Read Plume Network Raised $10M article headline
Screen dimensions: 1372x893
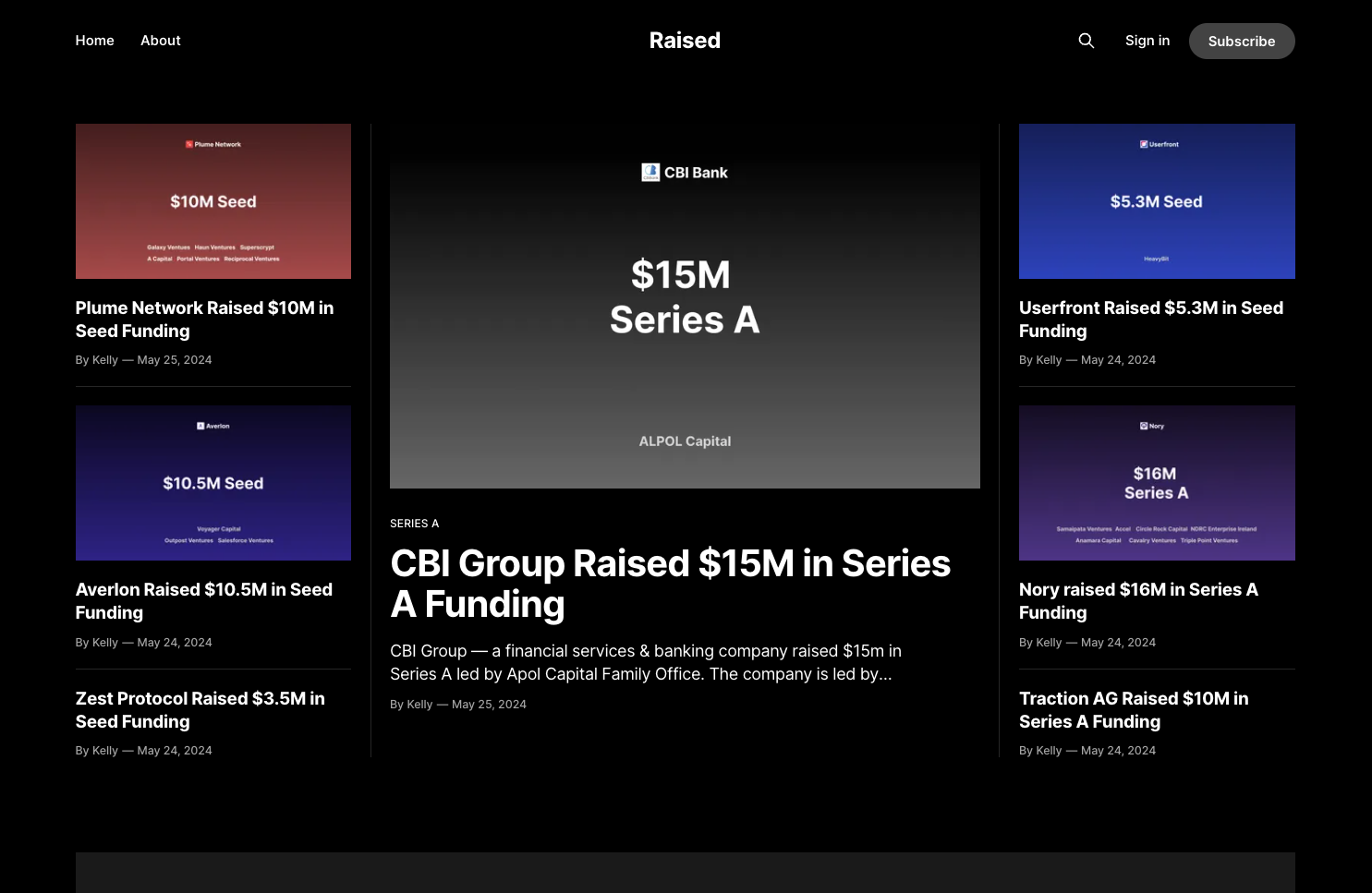coord(204,320)
